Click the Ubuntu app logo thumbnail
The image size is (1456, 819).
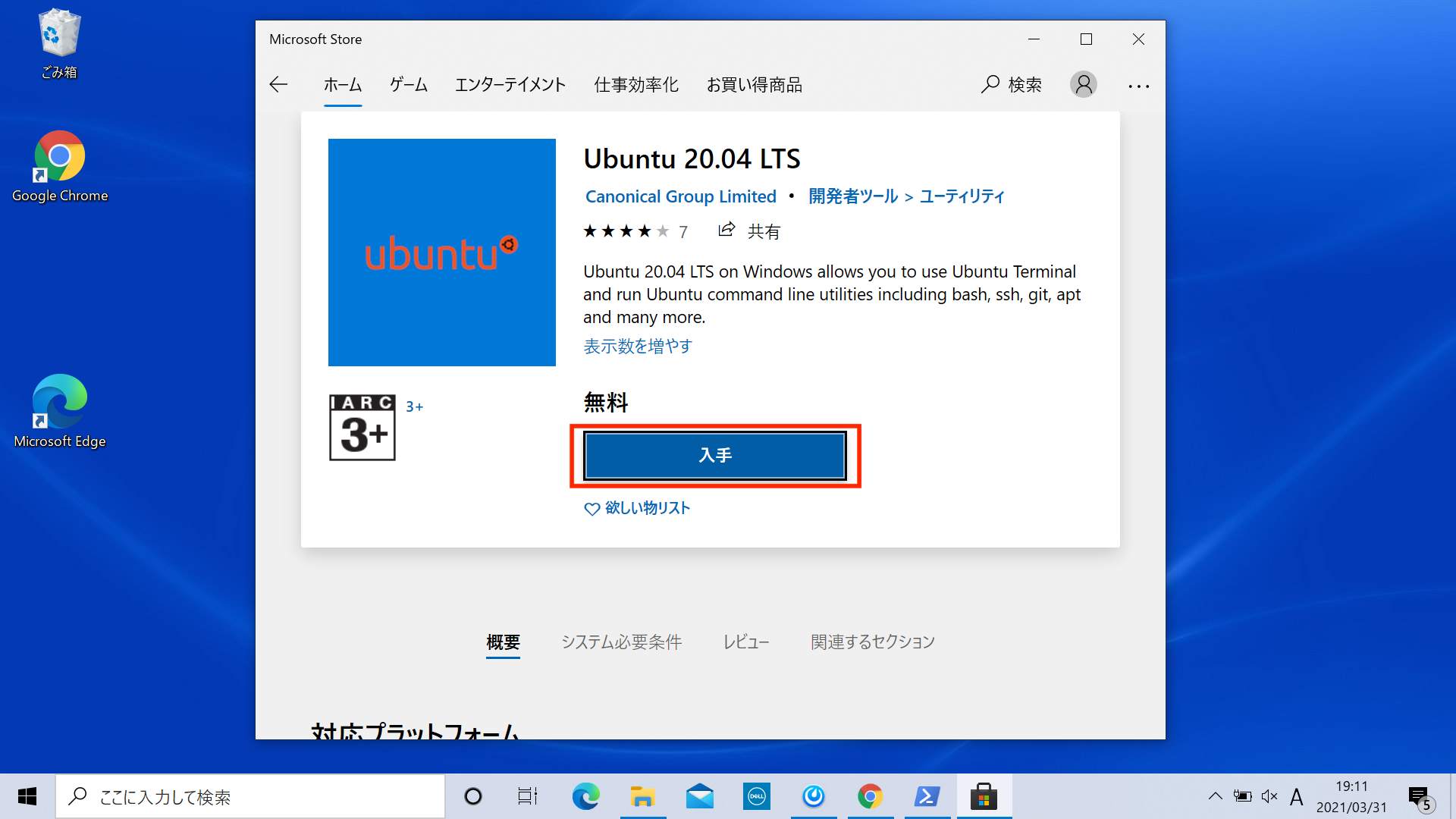441,252
